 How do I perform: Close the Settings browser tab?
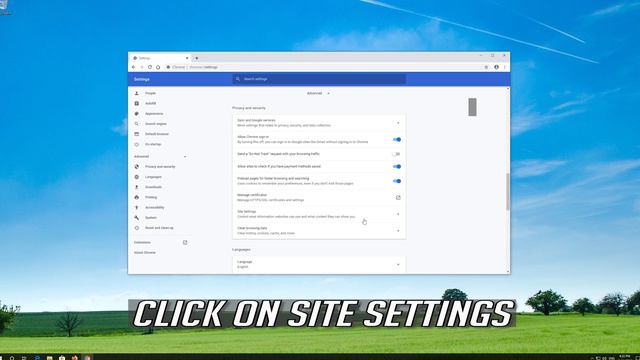click(187, 58)
